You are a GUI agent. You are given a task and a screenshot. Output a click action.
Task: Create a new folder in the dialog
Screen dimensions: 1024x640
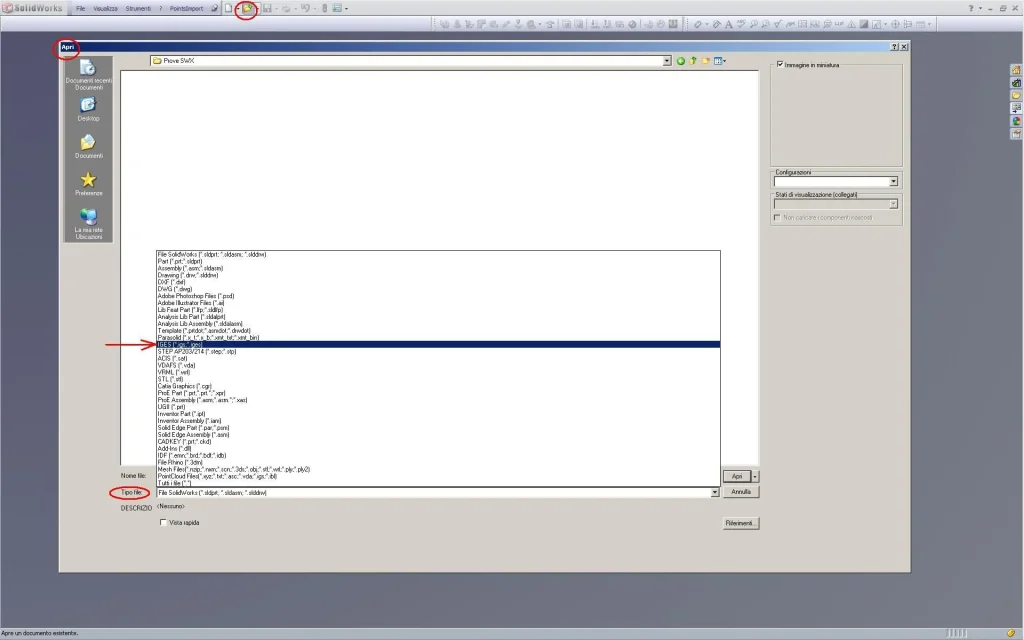pos(705,61)
